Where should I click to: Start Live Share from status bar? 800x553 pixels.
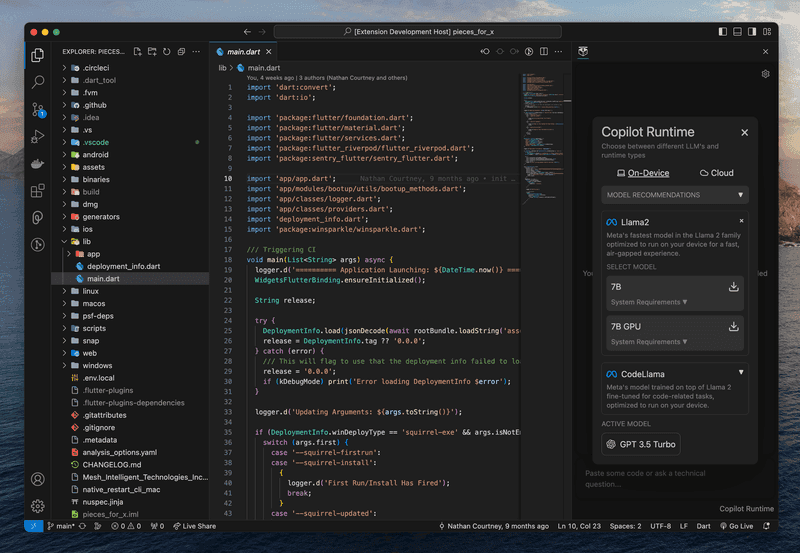click(x=194, y=526)
